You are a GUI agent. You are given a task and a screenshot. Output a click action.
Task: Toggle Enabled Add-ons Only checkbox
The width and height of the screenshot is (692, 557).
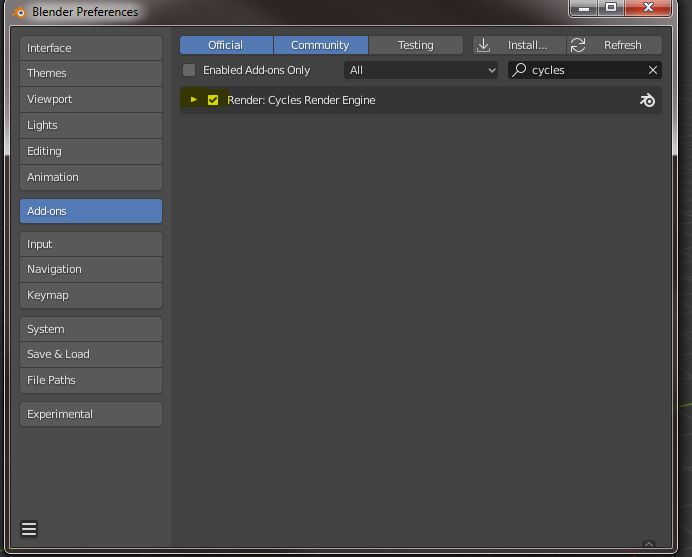pos(189,70)
